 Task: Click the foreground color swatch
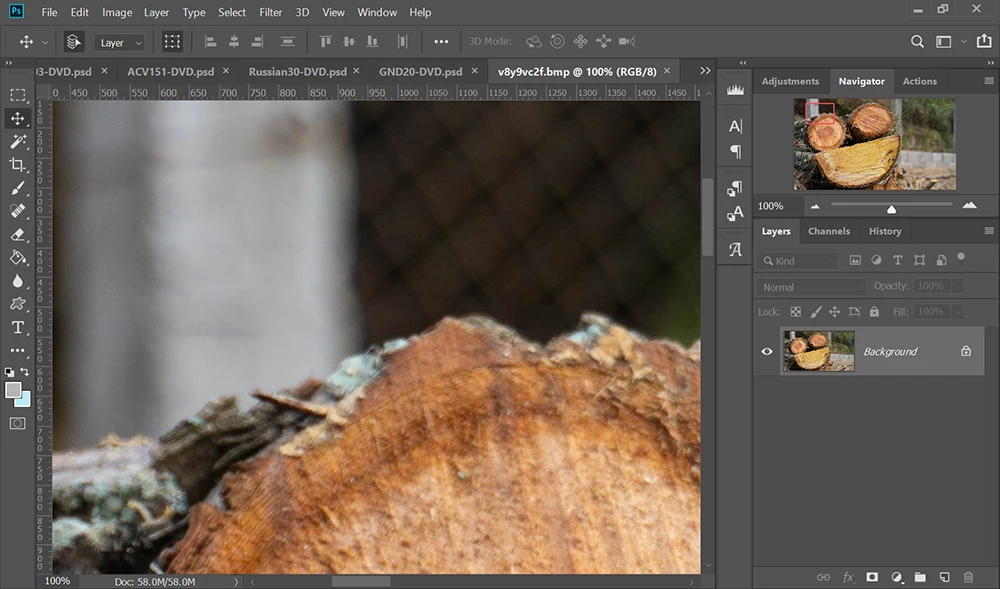pos(13,390)
